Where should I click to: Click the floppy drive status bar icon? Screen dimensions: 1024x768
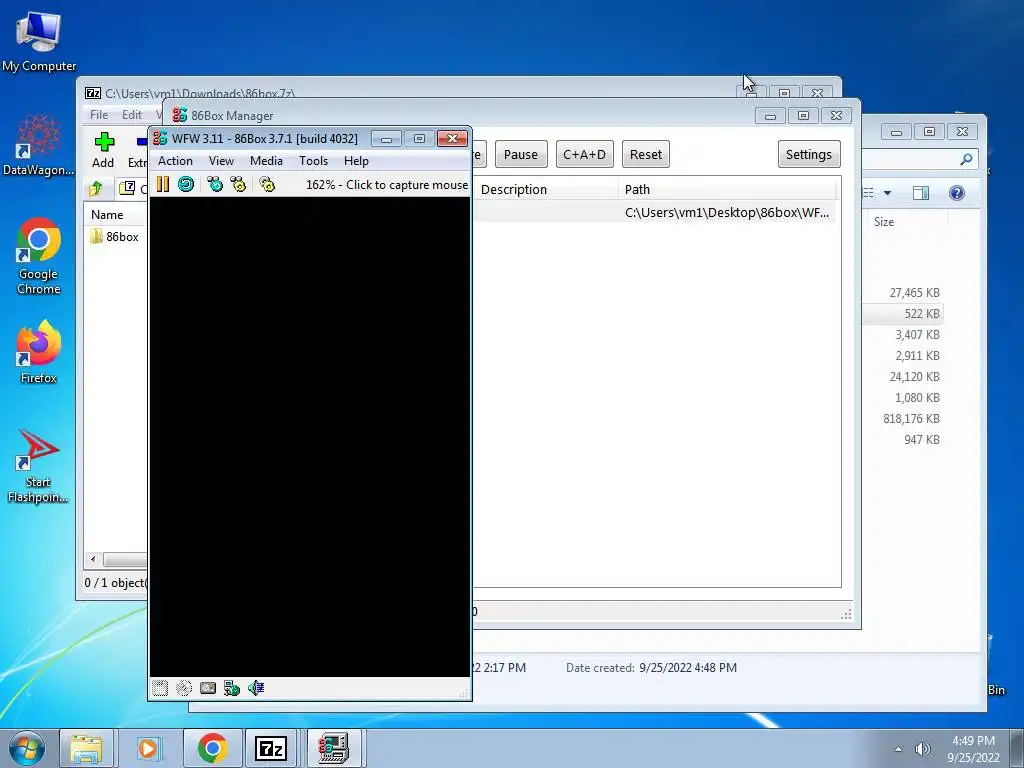click(160, 688)
